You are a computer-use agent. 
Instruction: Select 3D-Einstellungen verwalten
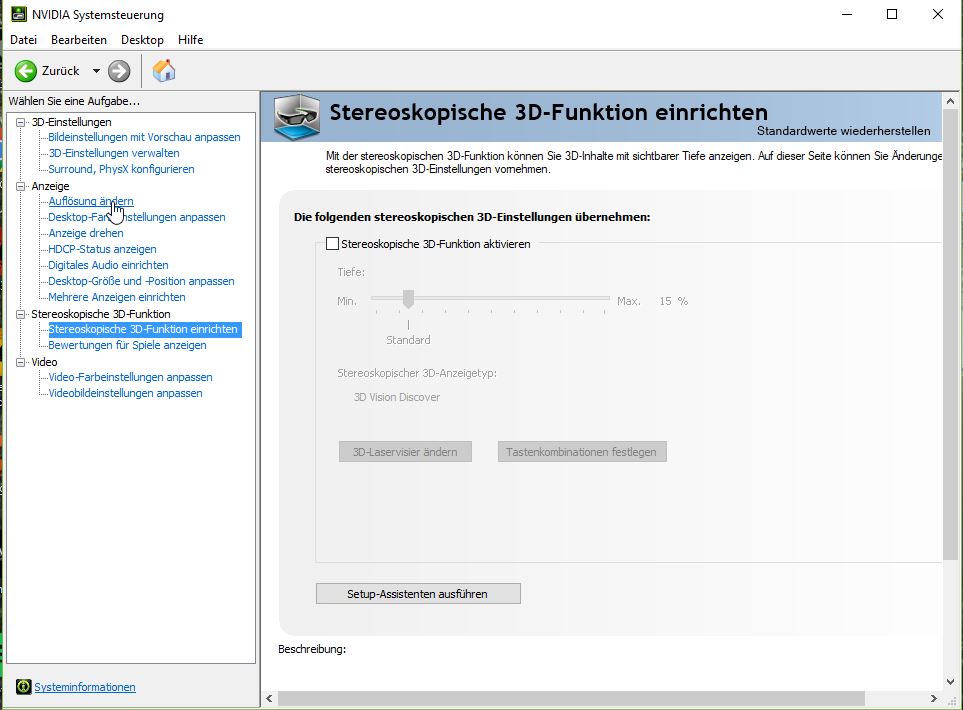click(114, 153)
